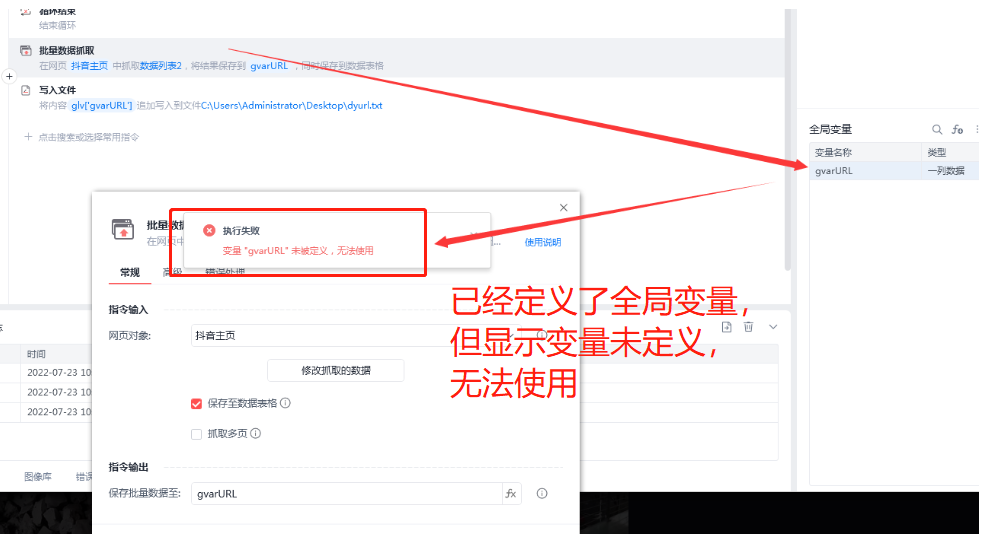The height and width of the screenshot is (534, 989).
Task: Click the 数据列表2 link in the step description
Action: [x=161, y=66]
